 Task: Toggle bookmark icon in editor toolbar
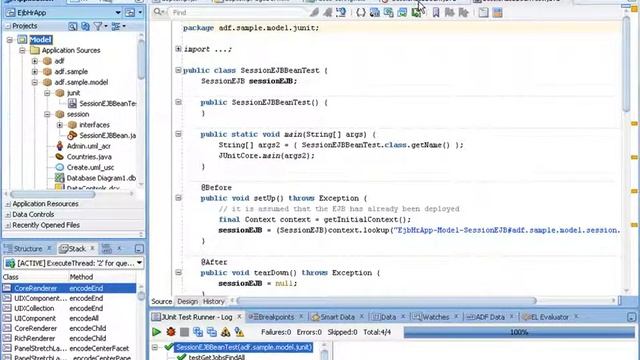436,13
